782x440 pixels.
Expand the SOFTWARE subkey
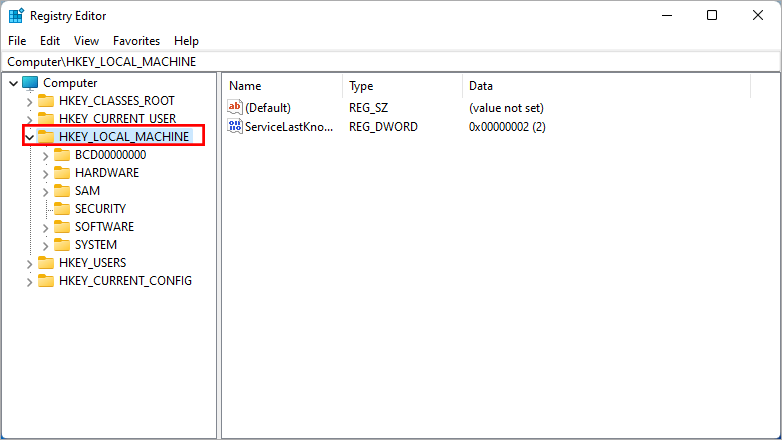pyautogui.click(x=45, y=227)
